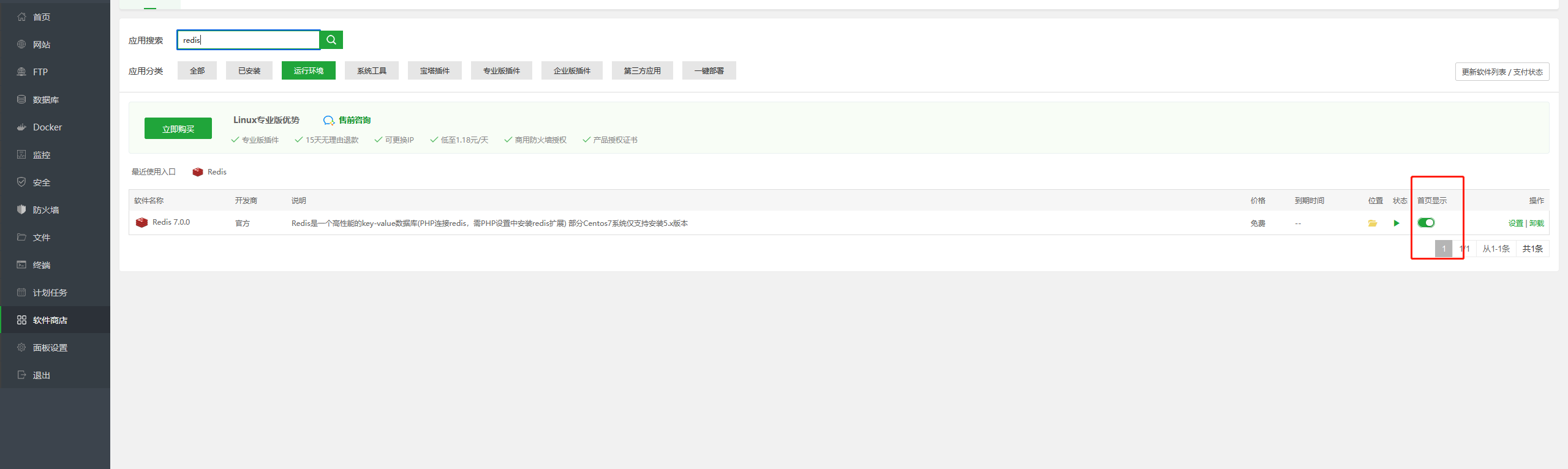Screen dimensions: 1568x469
Task: Click the 可更换IP feature text
Action: pyautogui.click(x=399, y=140)
